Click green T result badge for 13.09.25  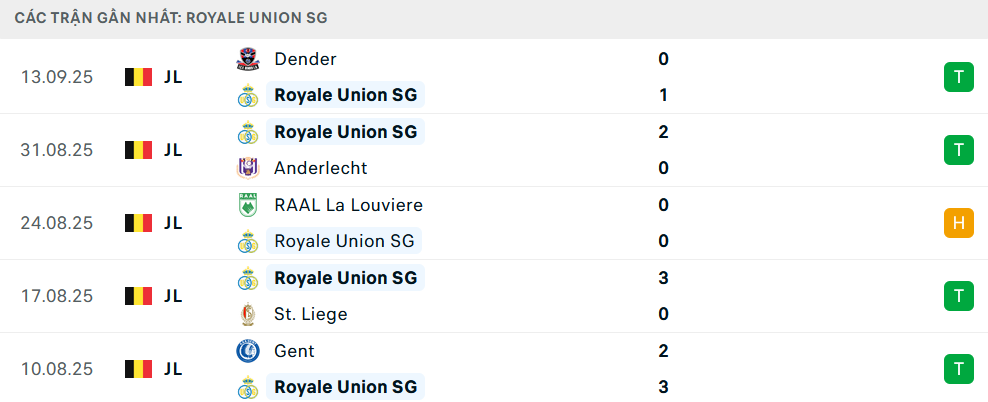[958, 77]
